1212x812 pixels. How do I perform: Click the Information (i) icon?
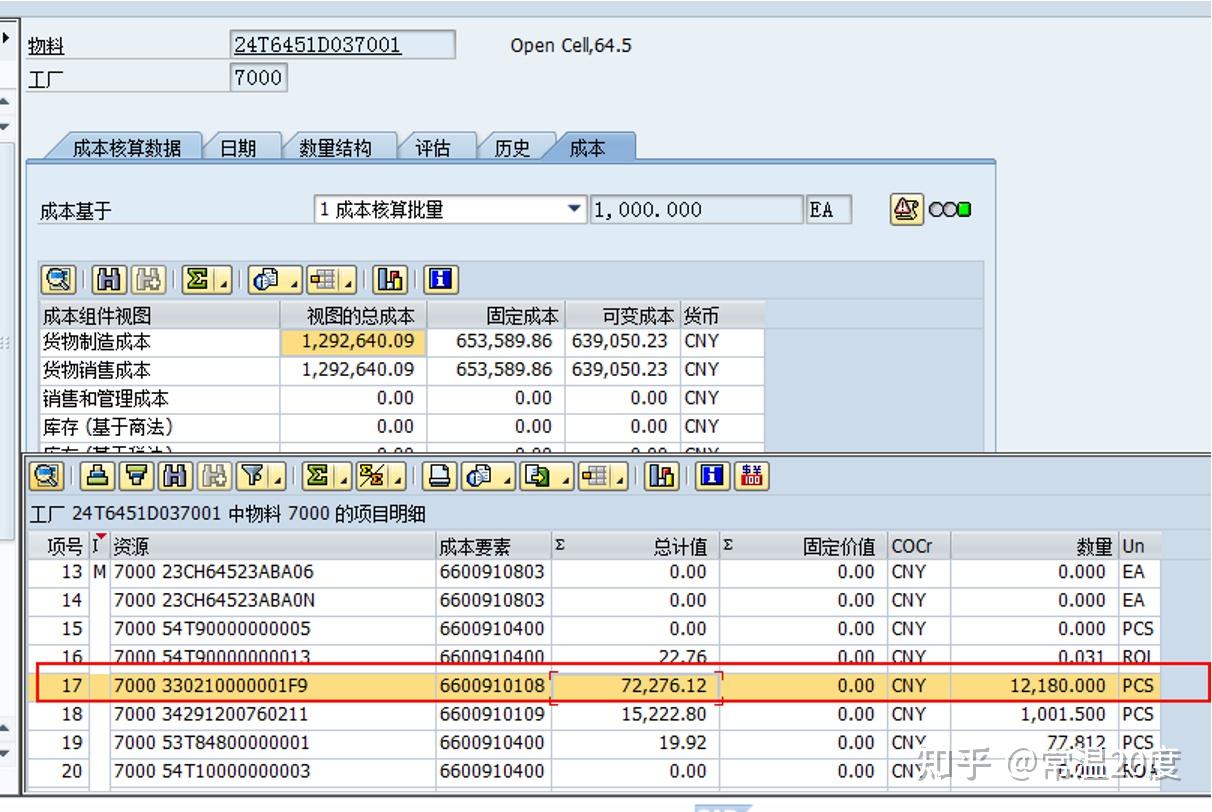click(x=710, y=477)
